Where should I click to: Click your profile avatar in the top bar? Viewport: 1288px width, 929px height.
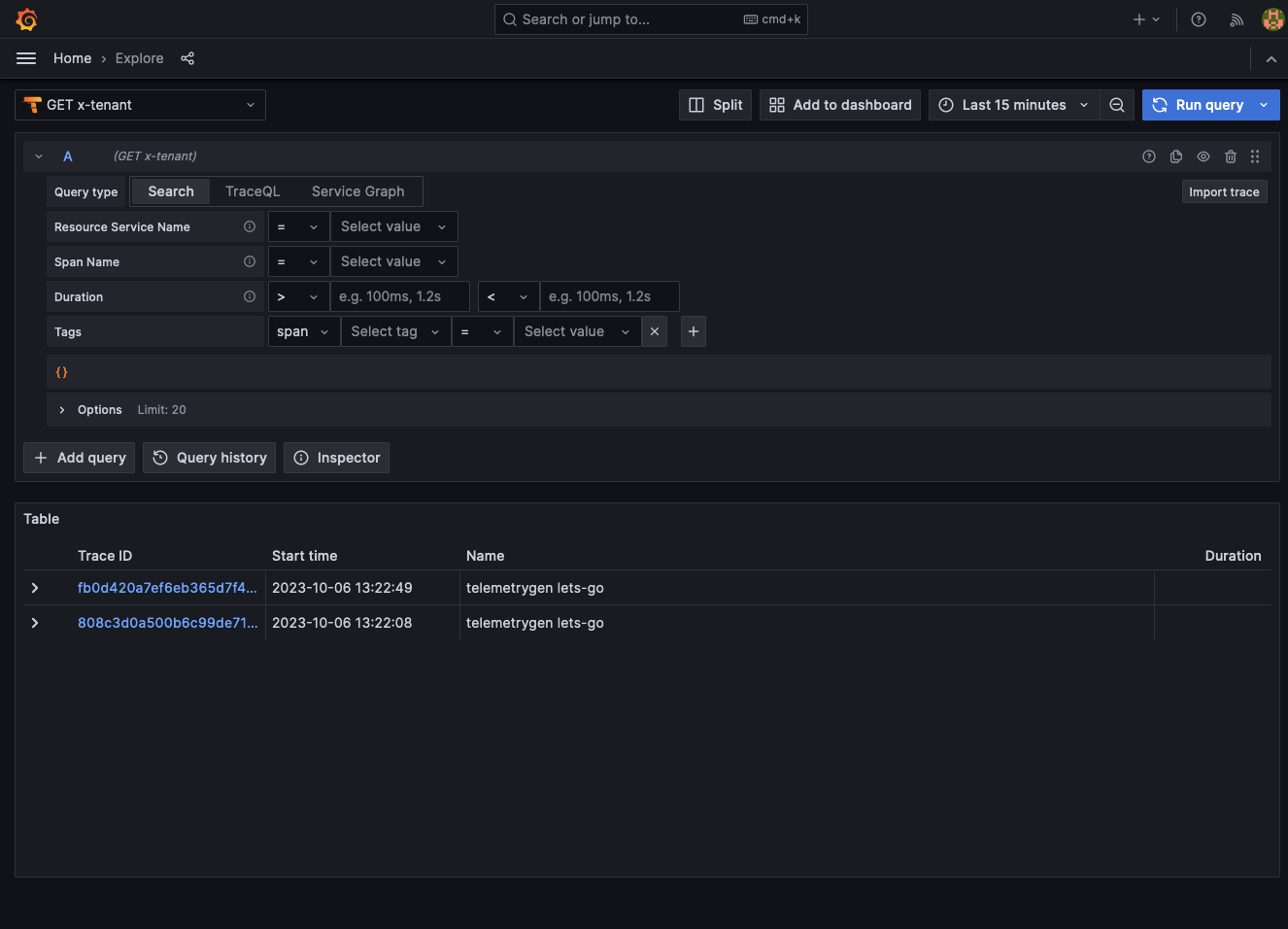pyautogui.click(x=1272, y=18)
